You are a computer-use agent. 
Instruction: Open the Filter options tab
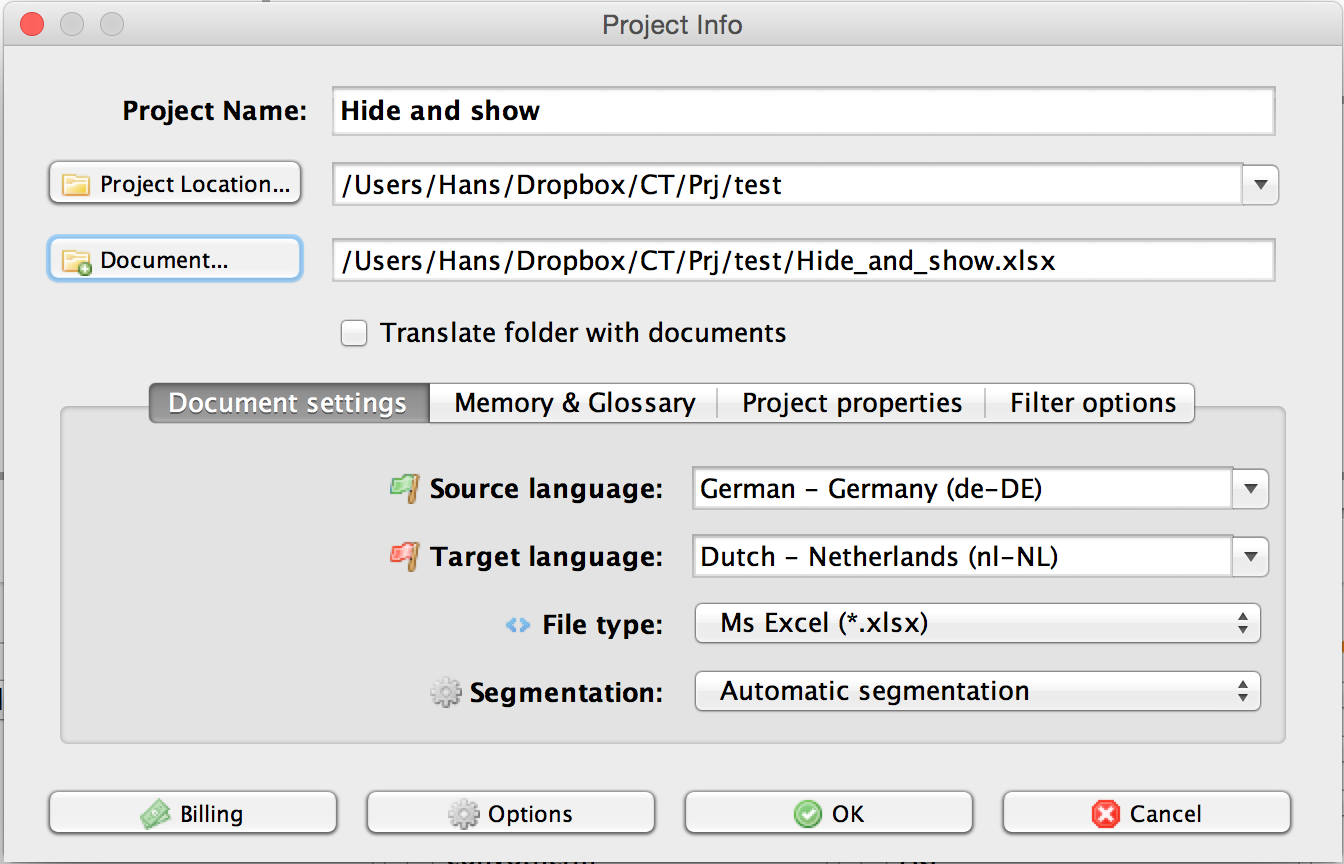(x=1092, y=403)
